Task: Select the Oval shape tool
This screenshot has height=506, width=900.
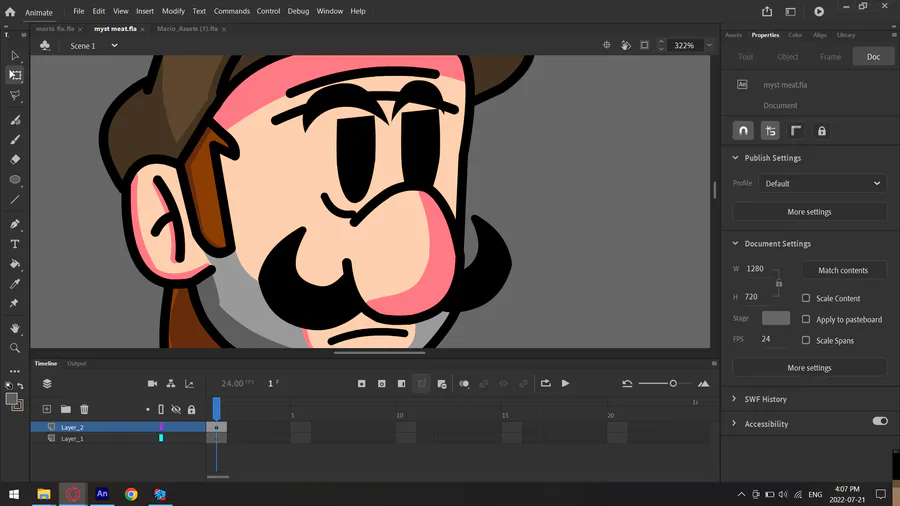Action: pyautogui.click(x=15, y=180)
